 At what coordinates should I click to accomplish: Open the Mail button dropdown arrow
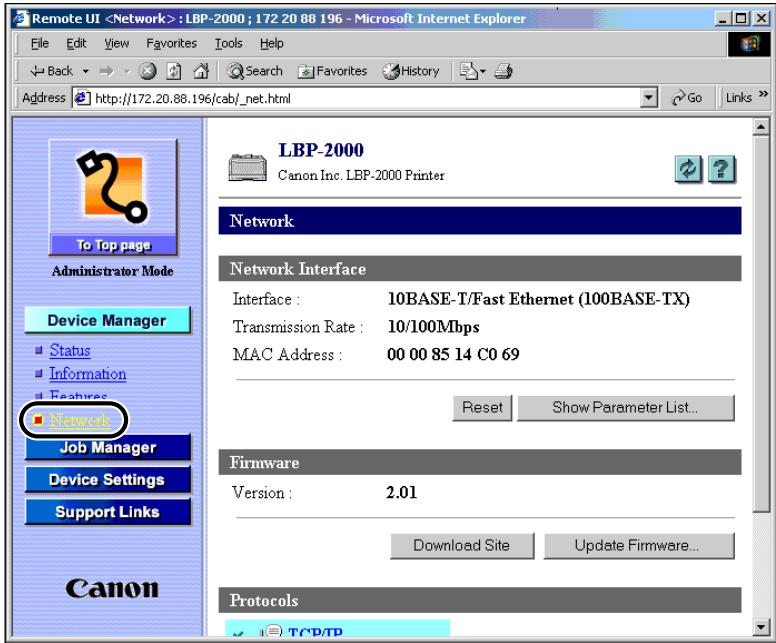[x=483, y=72]
